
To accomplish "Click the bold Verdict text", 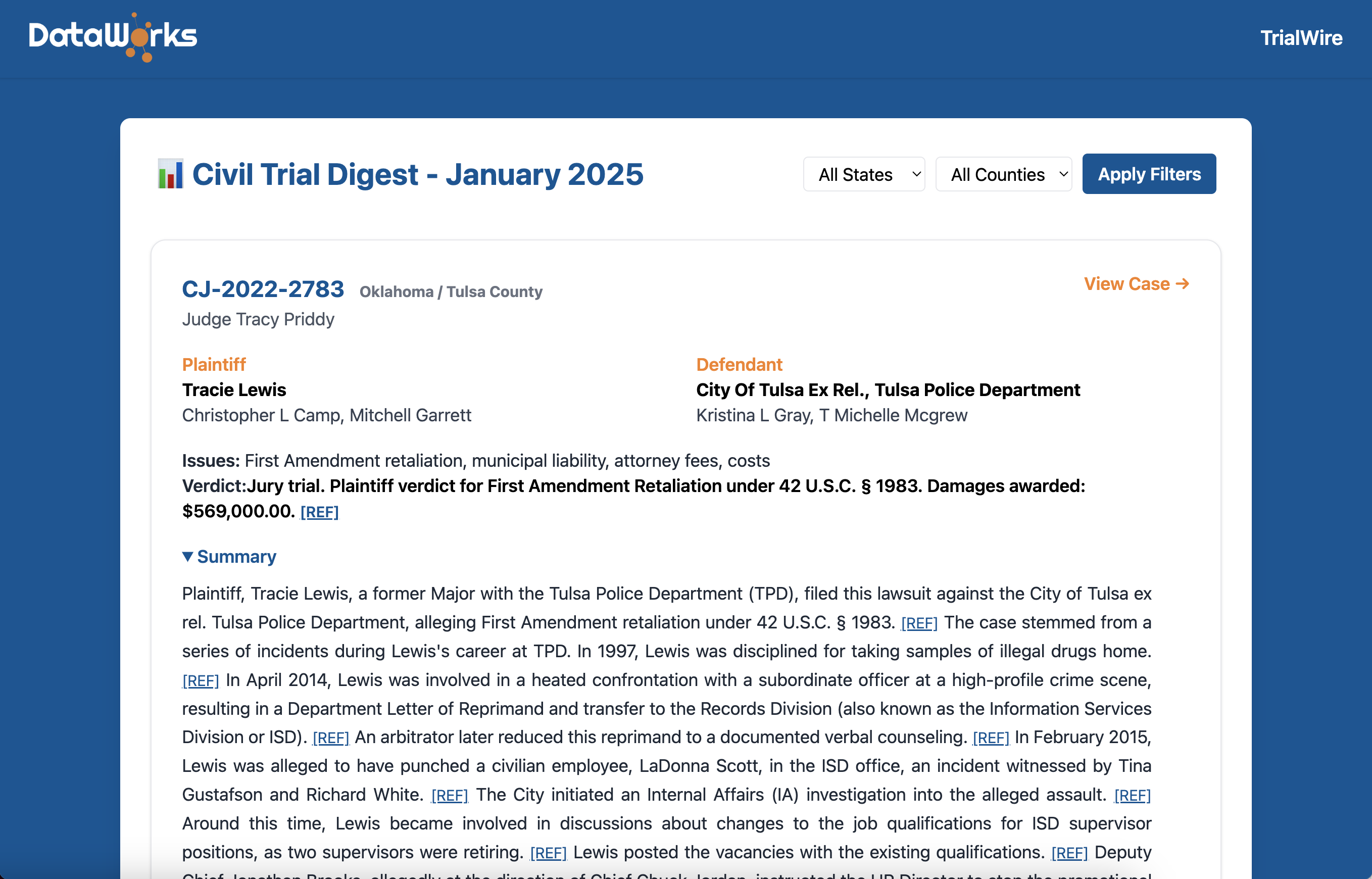I will [633, 498].
